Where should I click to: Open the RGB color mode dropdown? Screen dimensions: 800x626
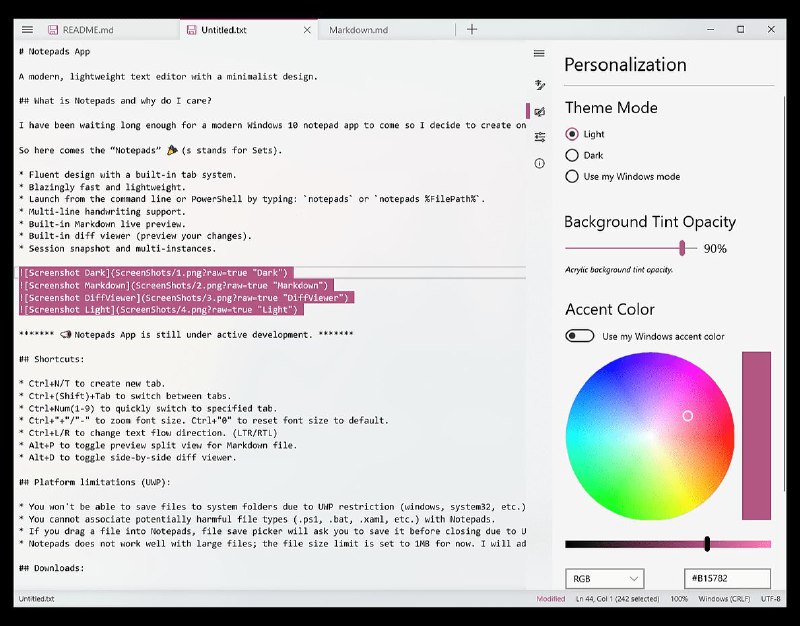(604, 578)
